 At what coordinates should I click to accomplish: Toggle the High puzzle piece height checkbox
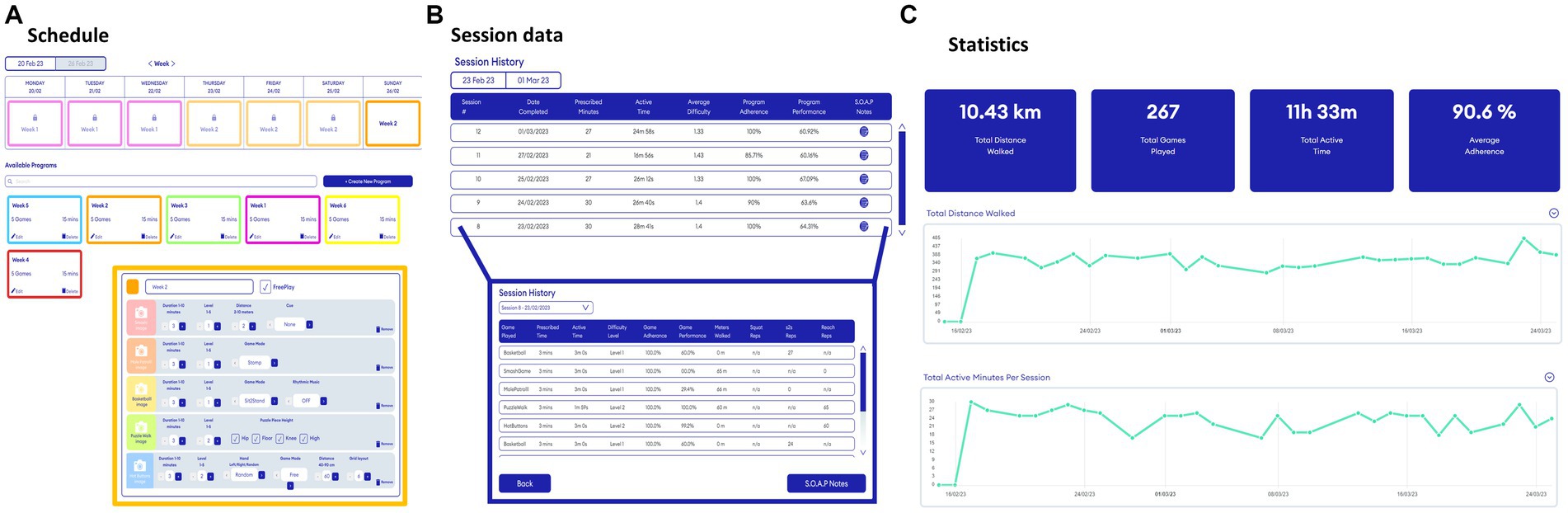coord(303,439)
